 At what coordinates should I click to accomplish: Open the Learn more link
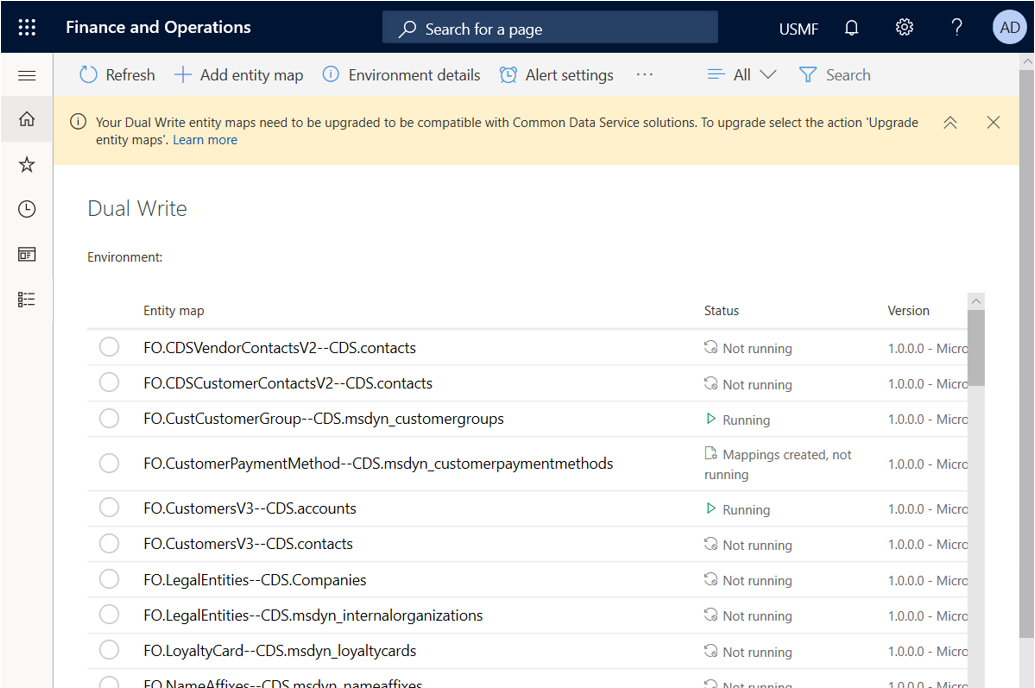click(x=205, y=140)
